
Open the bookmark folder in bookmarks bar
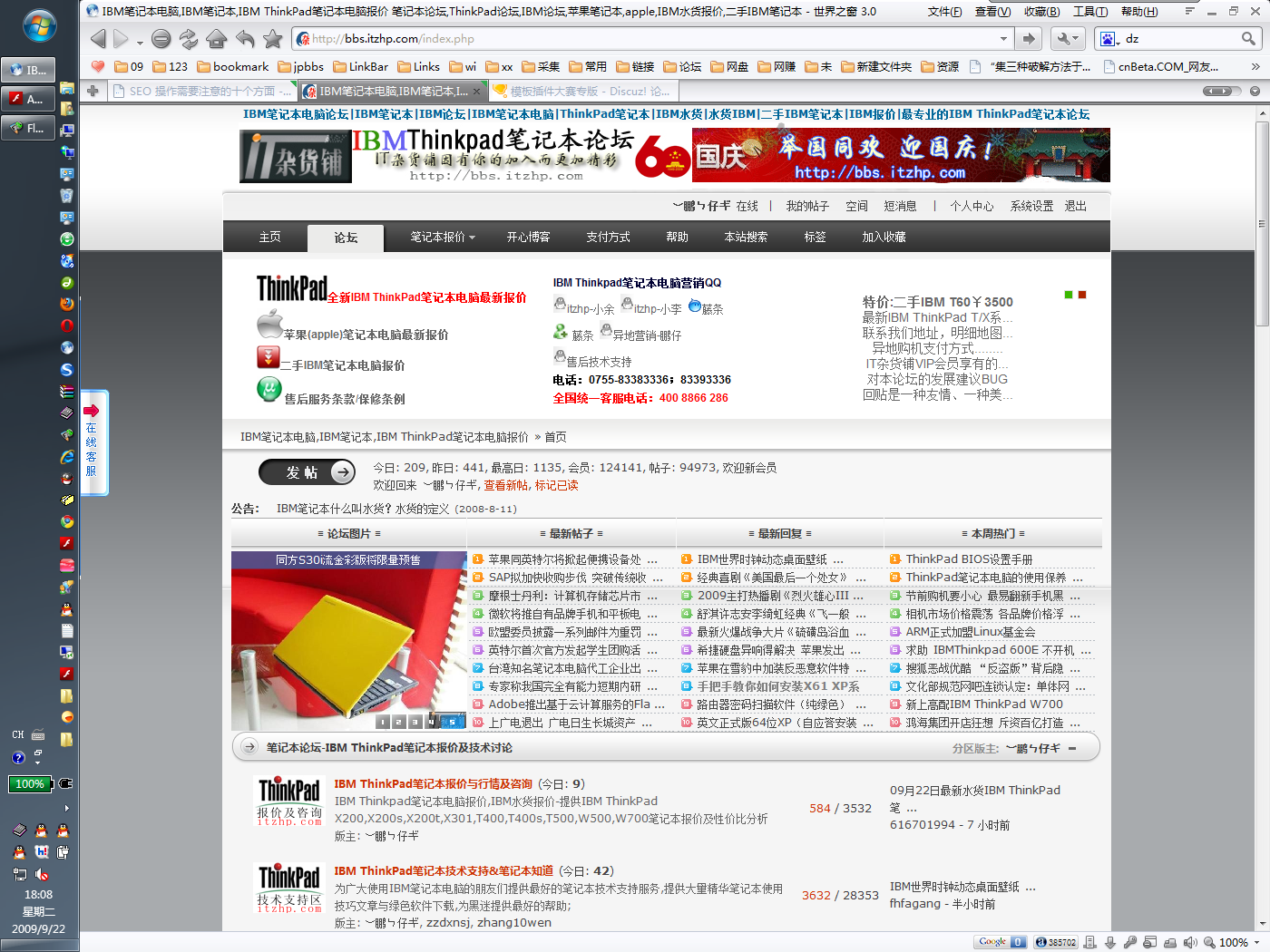233,66
